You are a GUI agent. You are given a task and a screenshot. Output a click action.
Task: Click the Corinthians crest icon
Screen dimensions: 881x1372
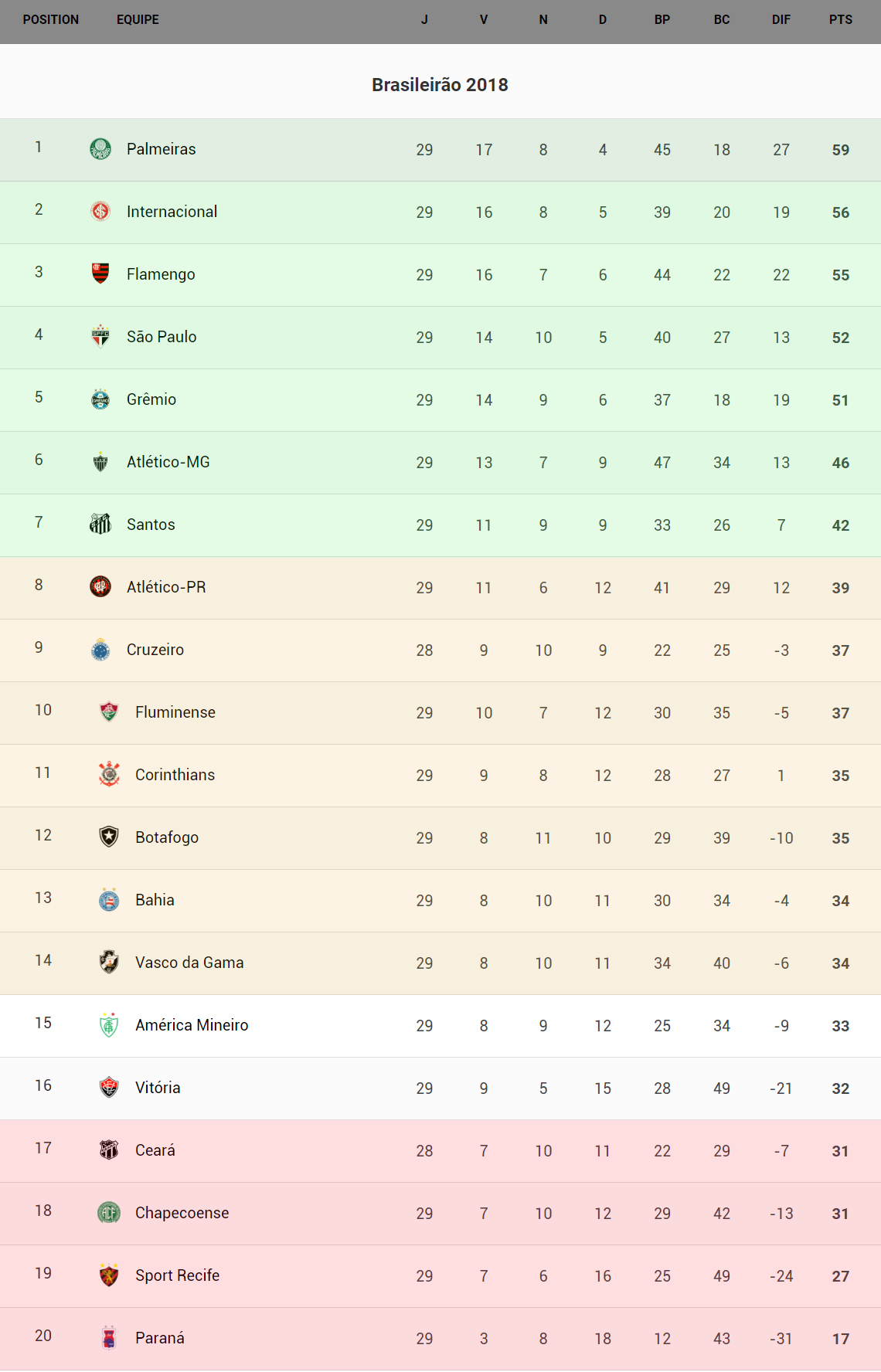coord(109,774)
